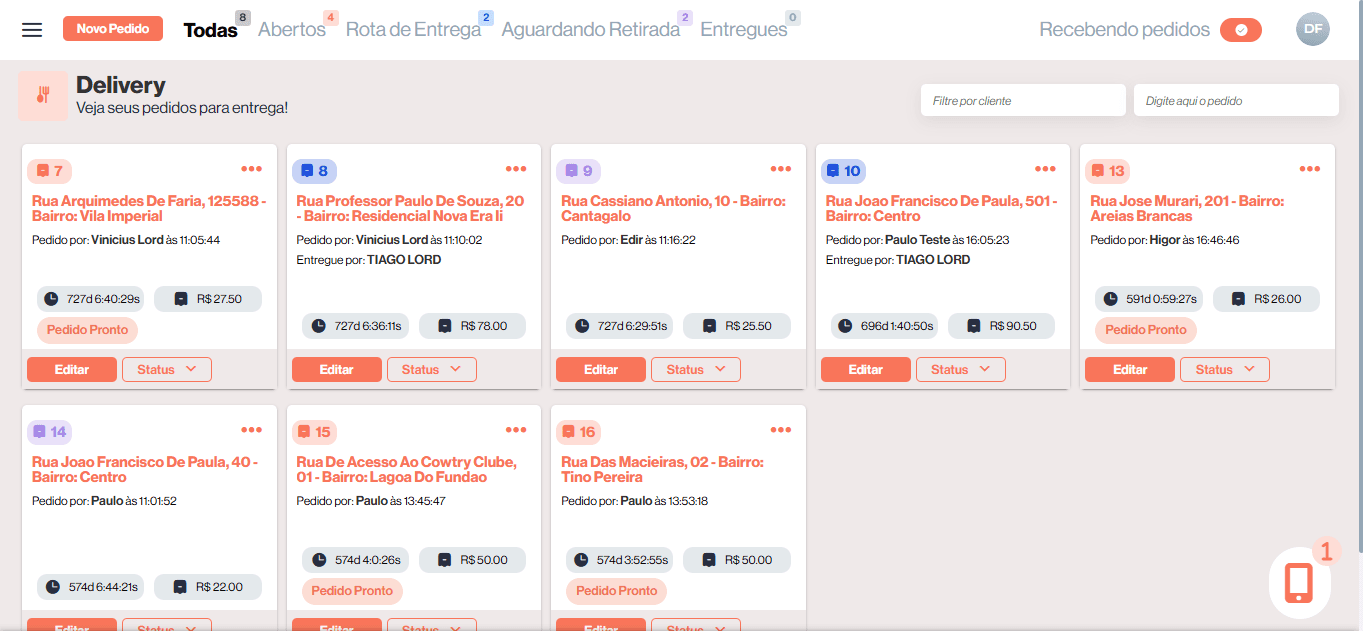Click the order 14 number badge

pyautogui.click(x=50, y=432)
